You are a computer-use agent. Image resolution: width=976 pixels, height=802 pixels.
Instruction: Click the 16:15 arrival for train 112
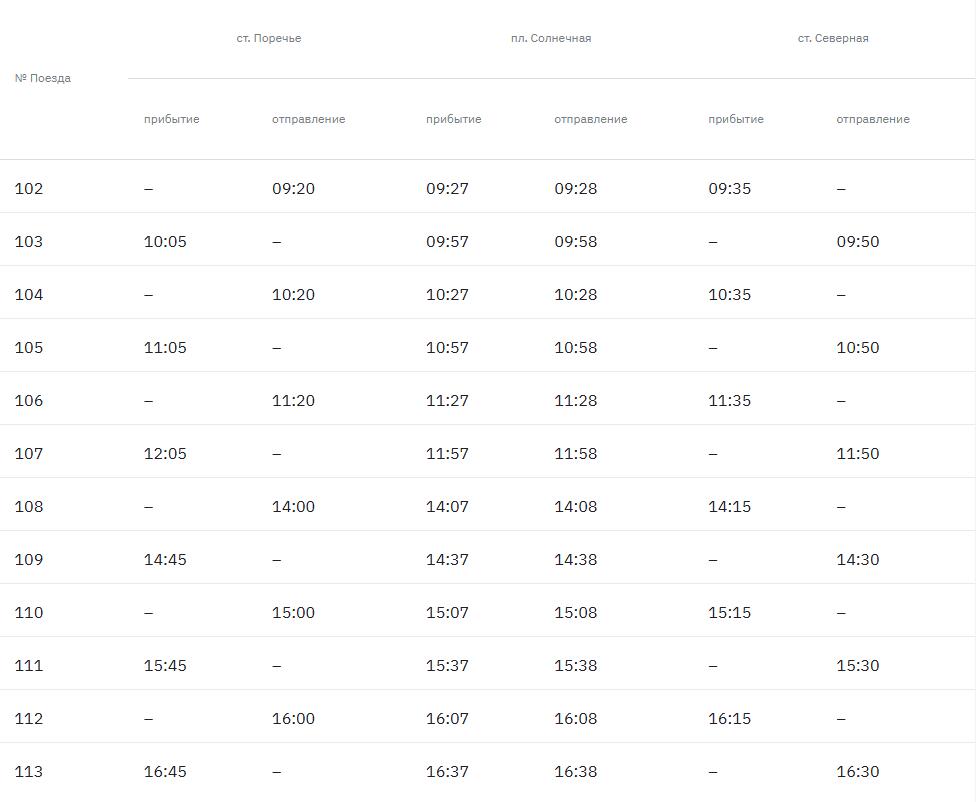tap(729, 719)
